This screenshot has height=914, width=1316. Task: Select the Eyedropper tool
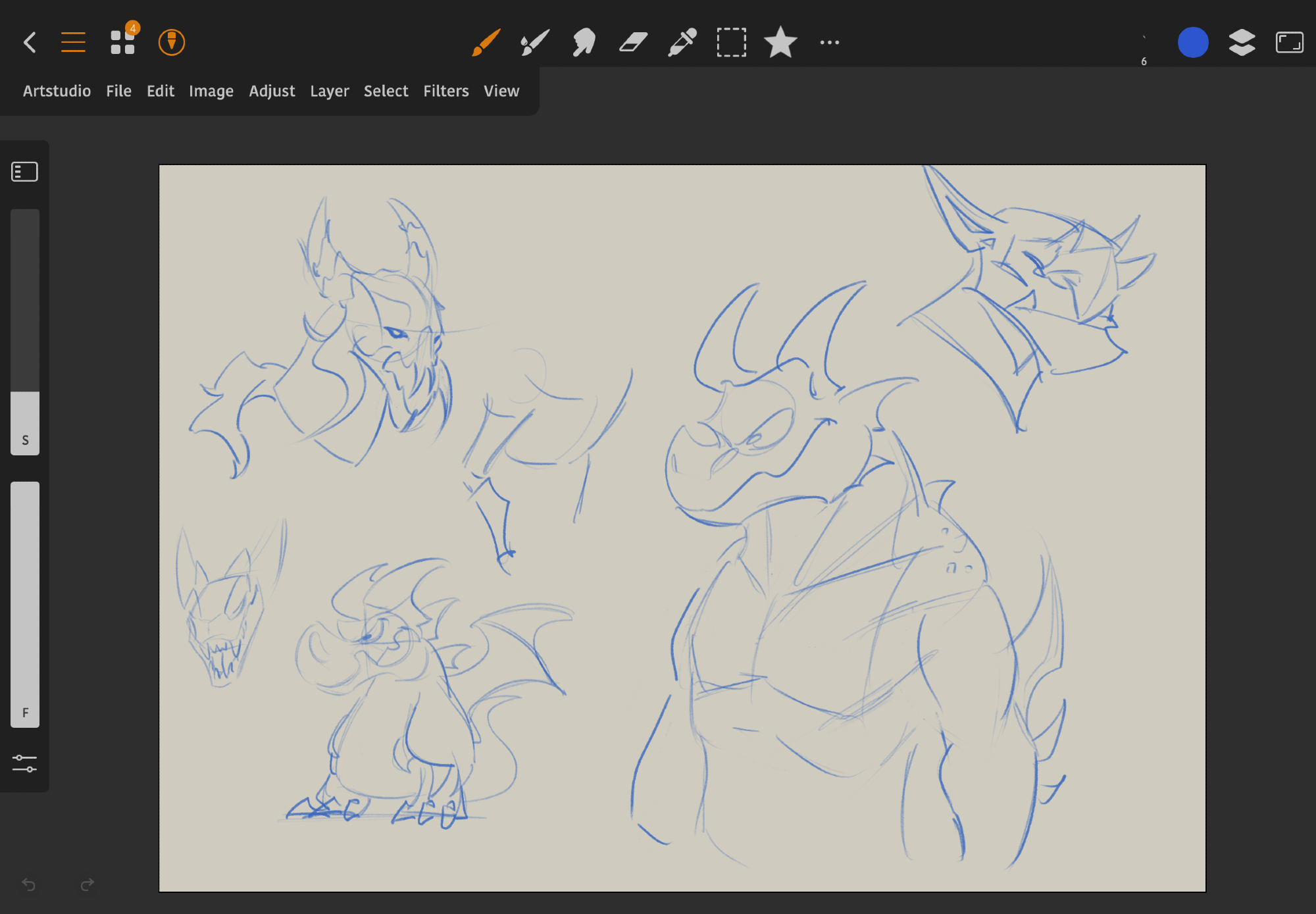coord(682,43)
